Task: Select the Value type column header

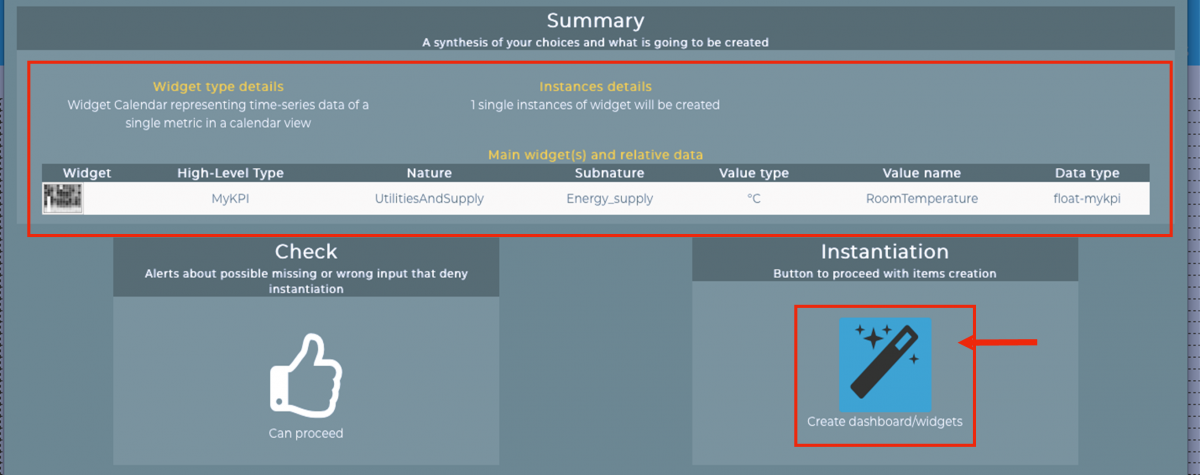Action: (753, 173)
